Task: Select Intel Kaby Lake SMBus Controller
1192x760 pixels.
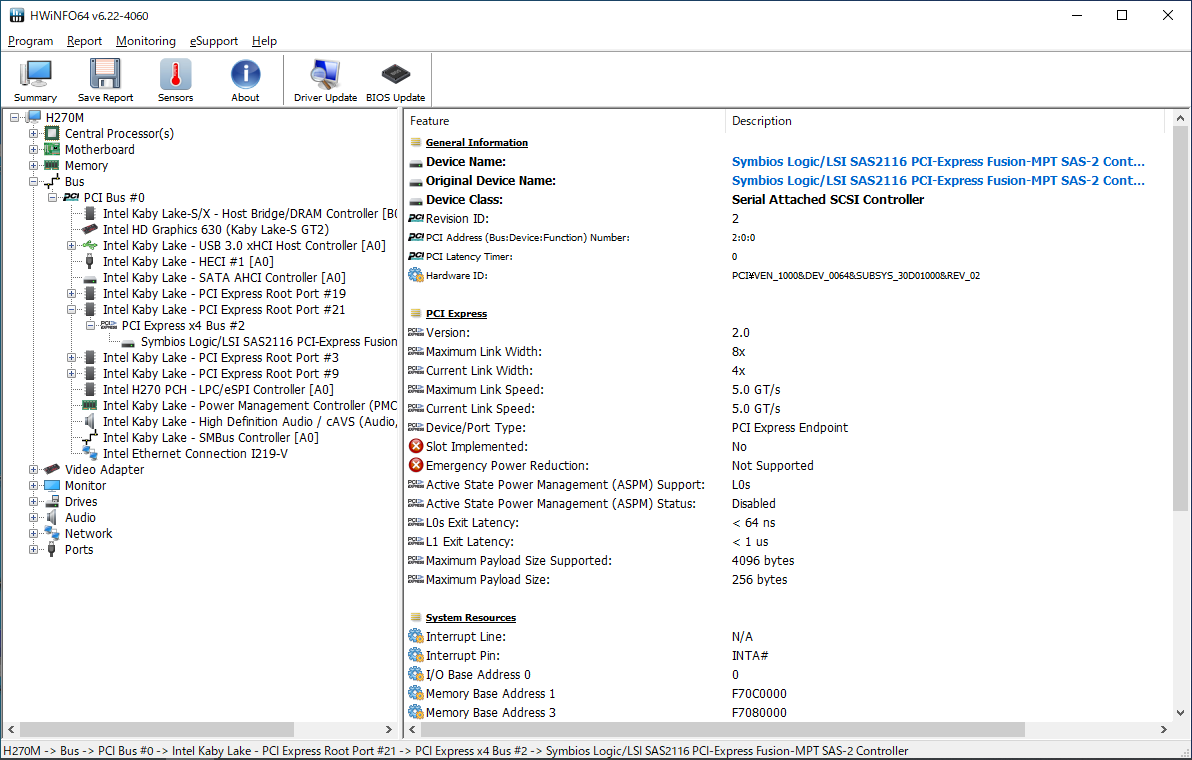Action: 211,437
